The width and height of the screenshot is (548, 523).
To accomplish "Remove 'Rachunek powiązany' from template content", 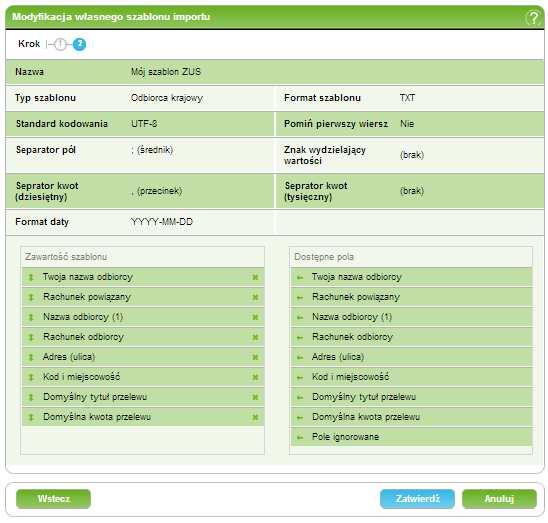I will coord(255,297).
